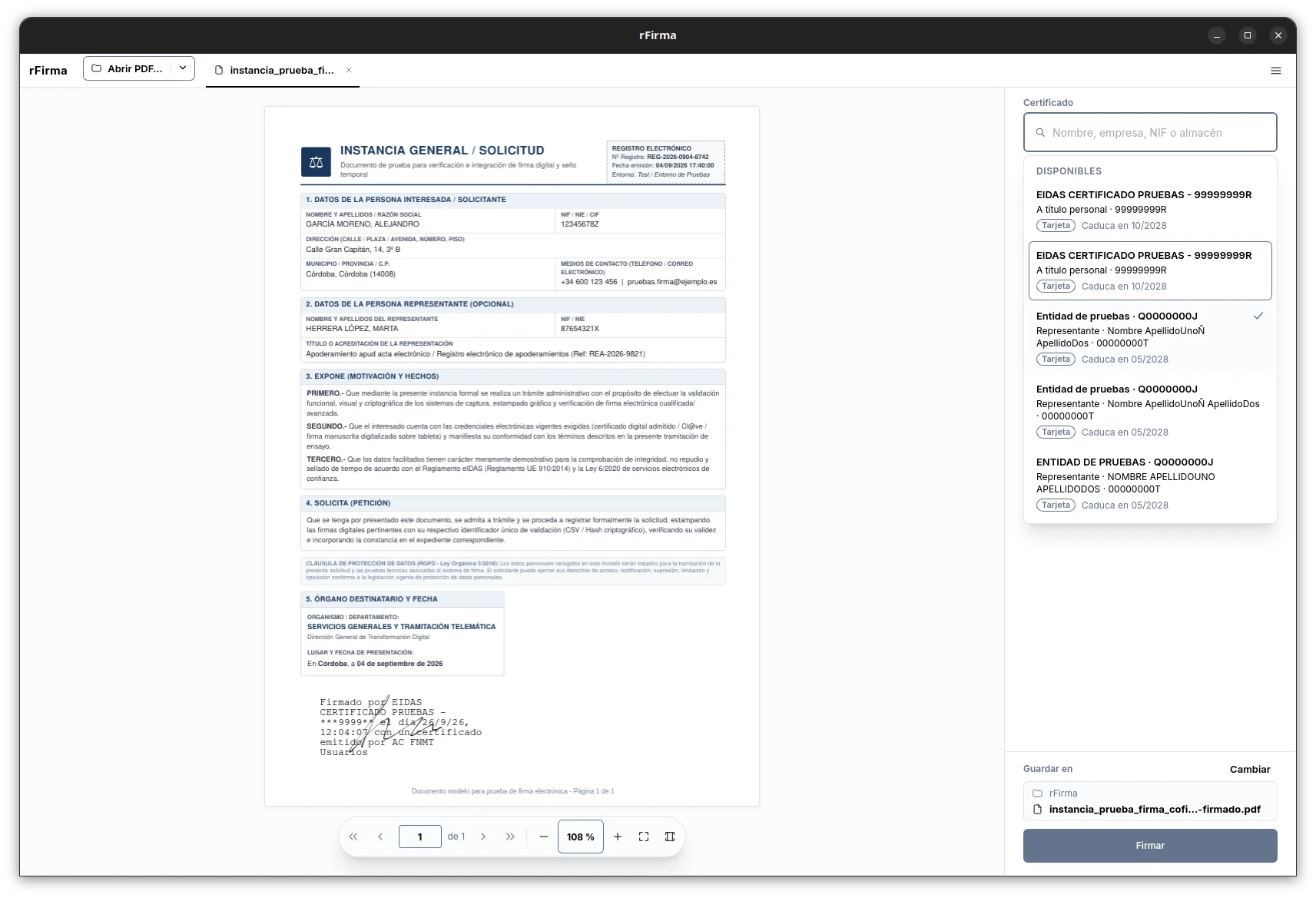The height and width of the screenshot is (898, 1316).
Task: Go to previous page
Action: point(380,837)
